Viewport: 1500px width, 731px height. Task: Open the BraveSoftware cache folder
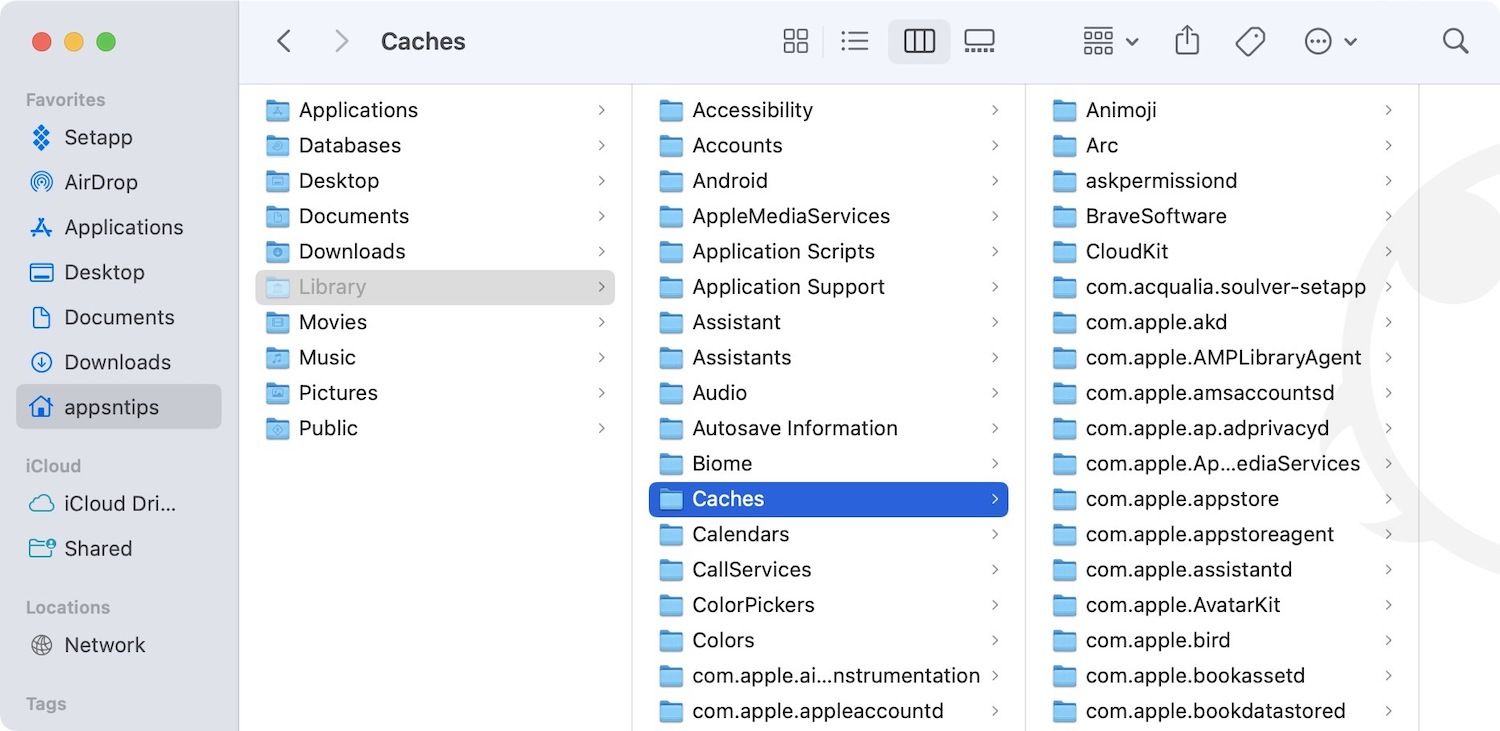(x=1155, y=216)
